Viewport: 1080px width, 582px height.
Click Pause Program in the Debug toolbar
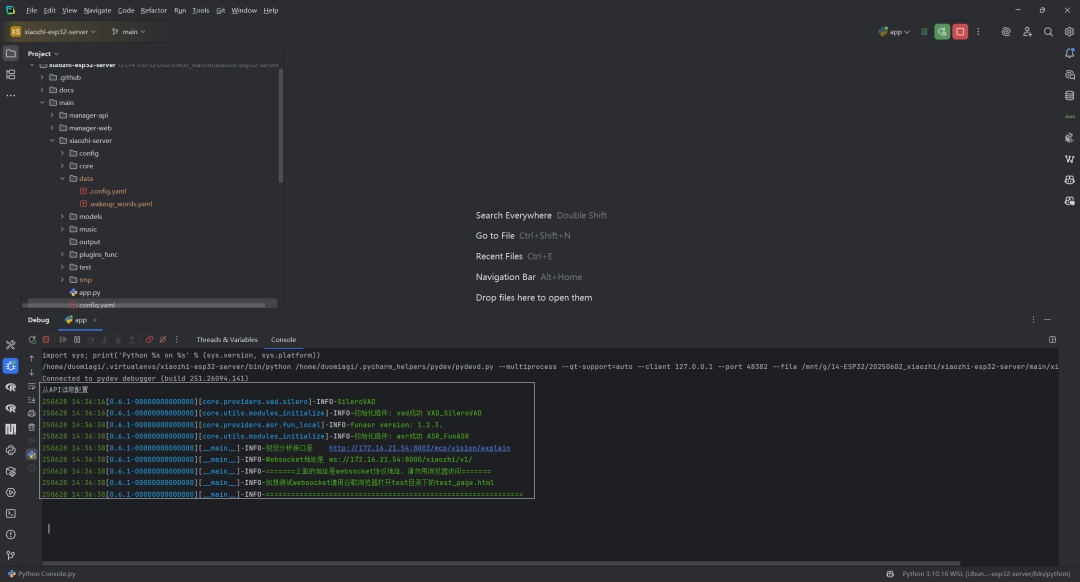76,340
